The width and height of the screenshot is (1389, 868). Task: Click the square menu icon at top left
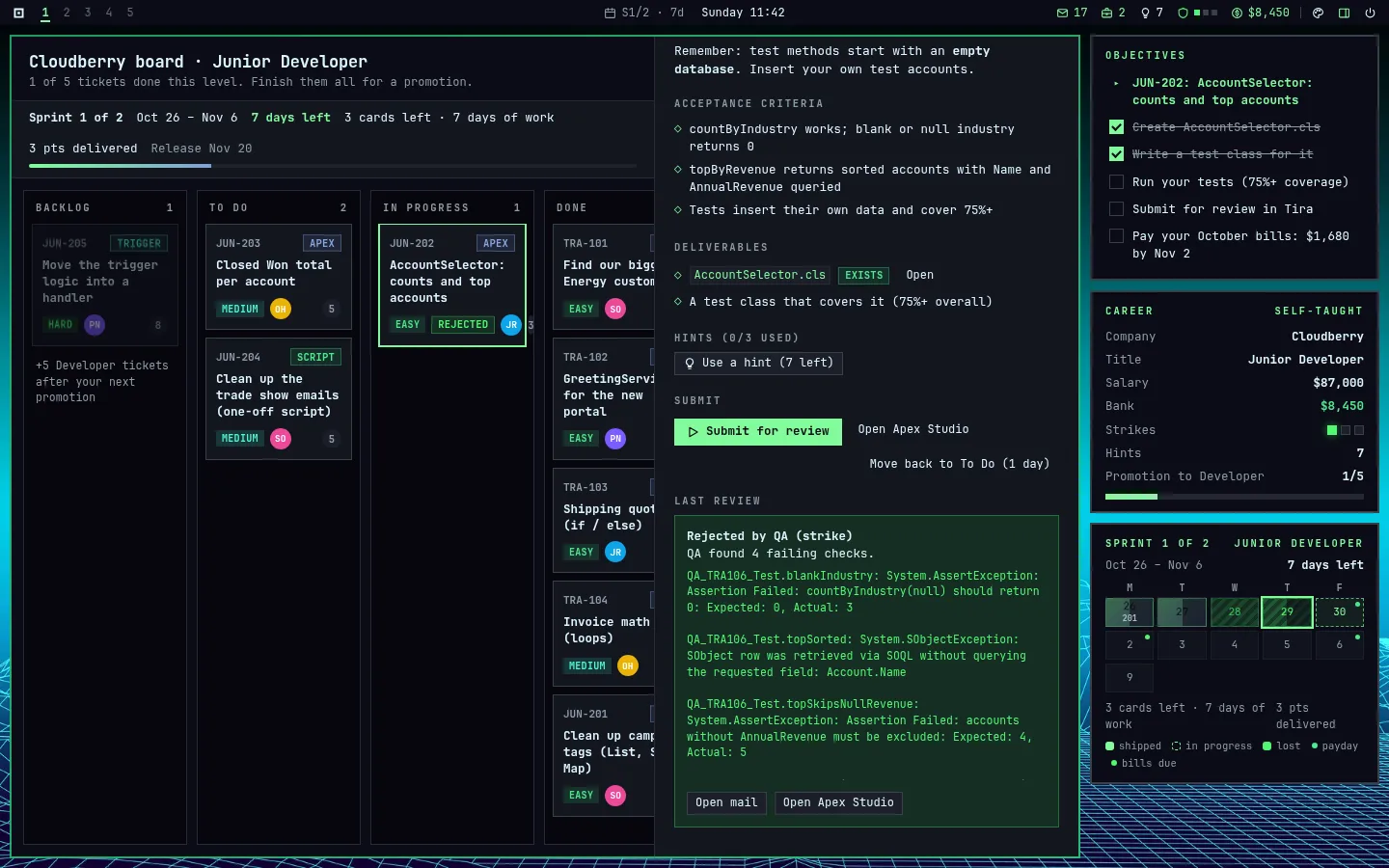(18, 13)
